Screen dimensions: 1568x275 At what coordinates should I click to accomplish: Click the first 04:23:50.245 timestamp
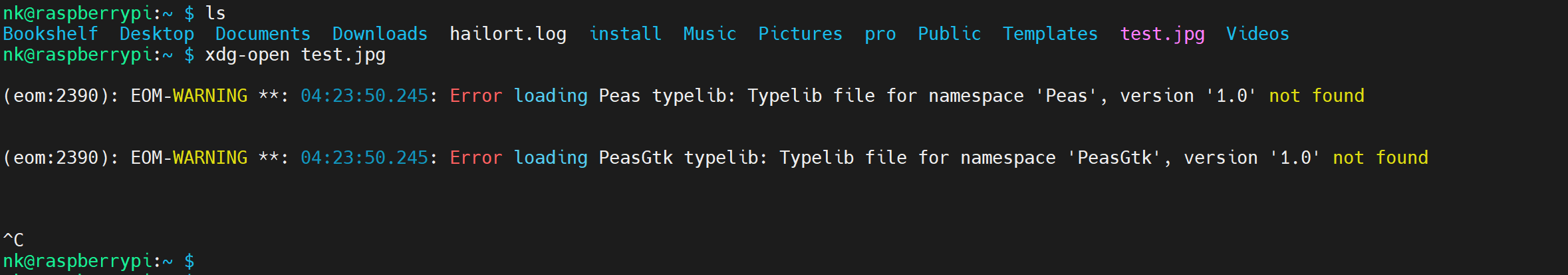(364, 96)
